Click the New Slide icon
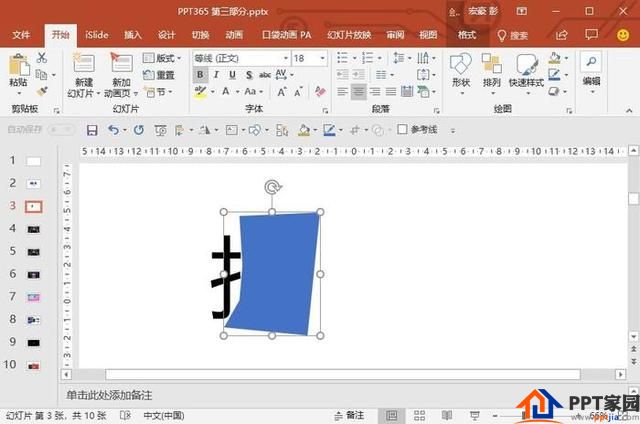Screen dimensions: 640x424 pos(84,62)
